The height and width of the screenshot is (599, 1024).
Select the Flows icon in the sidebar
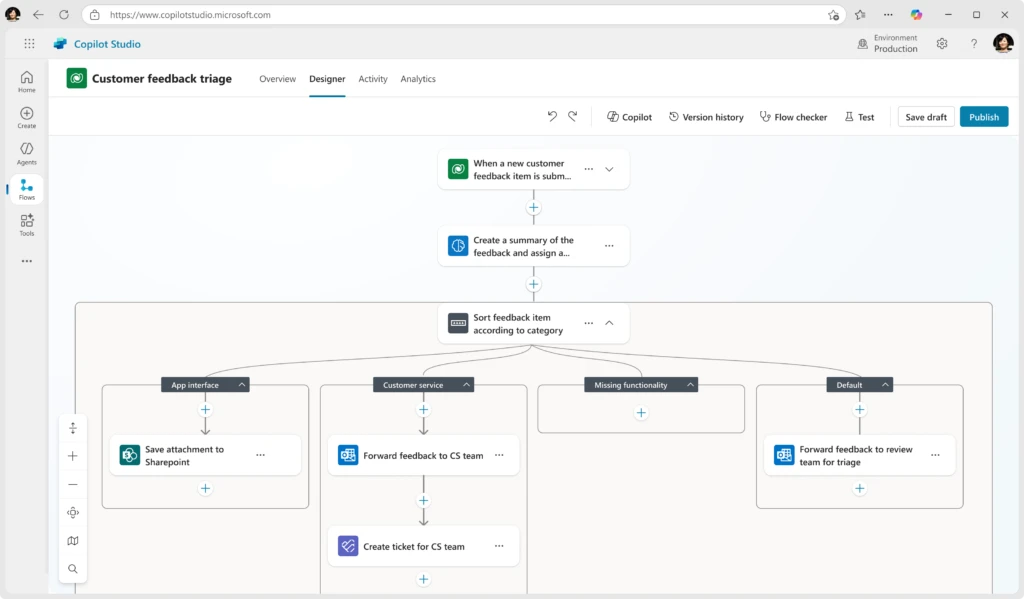click(26, 188)
